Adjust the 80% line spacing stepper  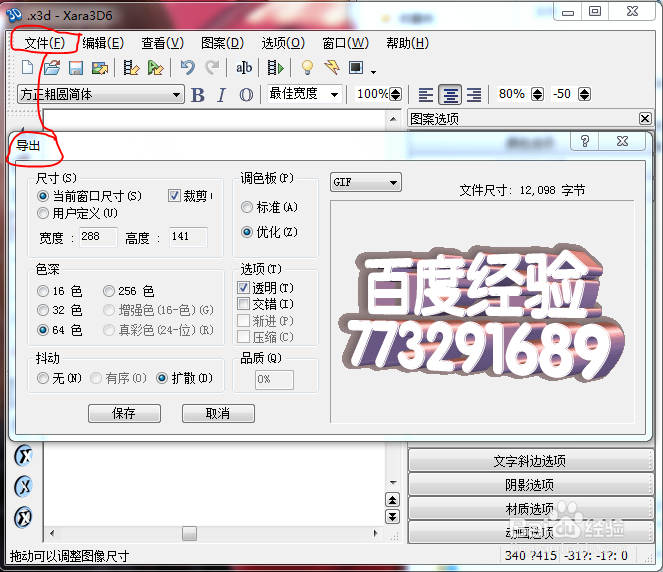coord(537,94)
